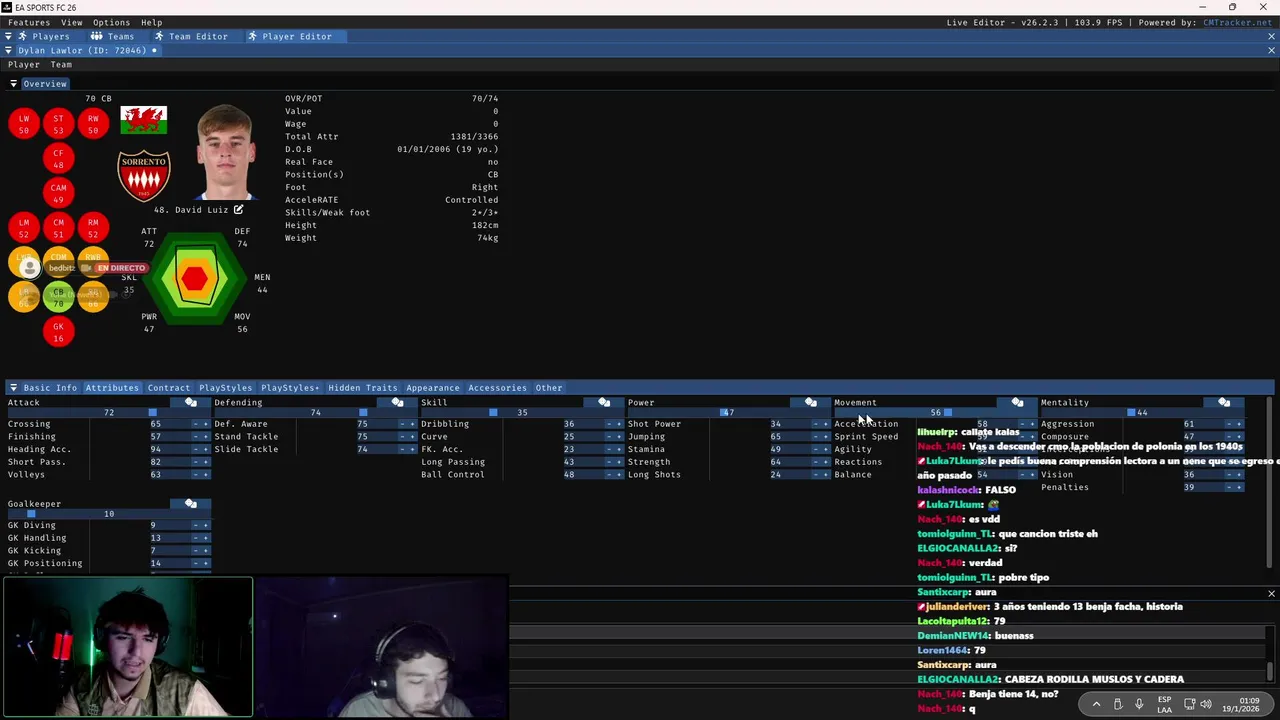The image size is (1280, 720).
Task: Increase Heading Acc. with the plus button
Action: coord(205,450)
